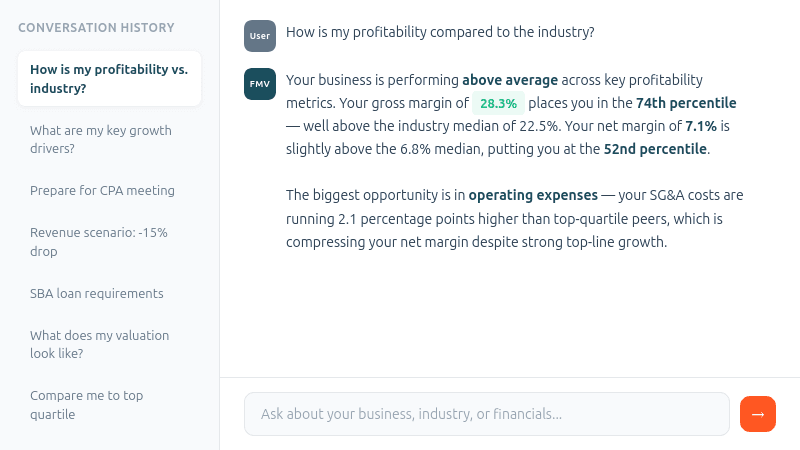Open 'How is my profitability vs. industry?' conversation
Viewport: 800px width, 450px height.
[x=109, y=79]
